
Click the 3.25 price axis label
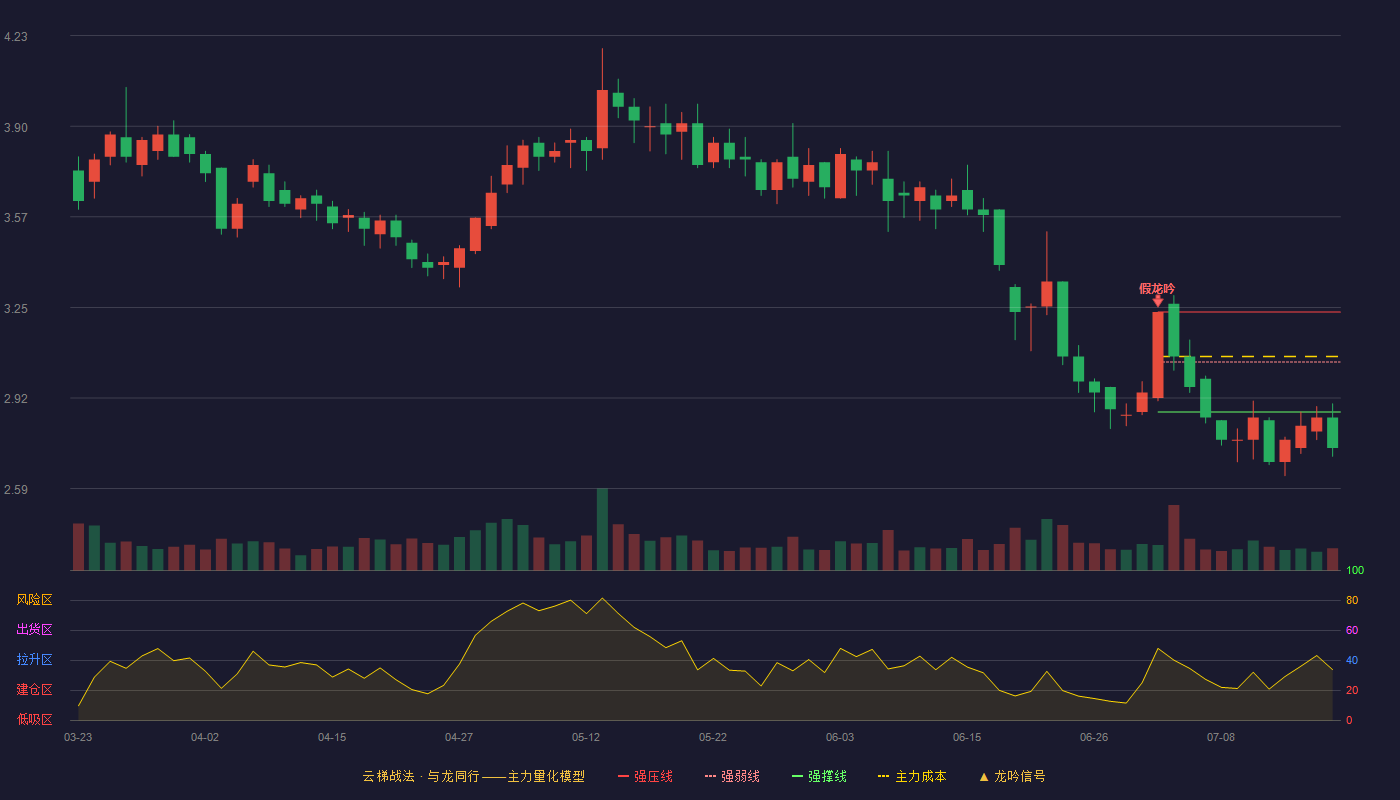pos(16,309)
